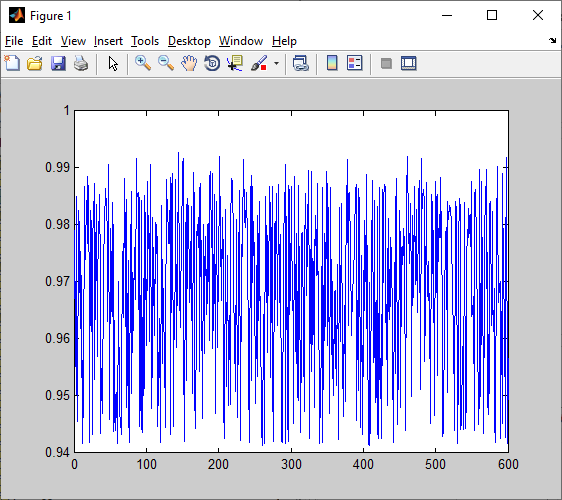The image size is (562, 500).
Task: Insert Legend using toolbar icon
Action: (x=355, y=63)
